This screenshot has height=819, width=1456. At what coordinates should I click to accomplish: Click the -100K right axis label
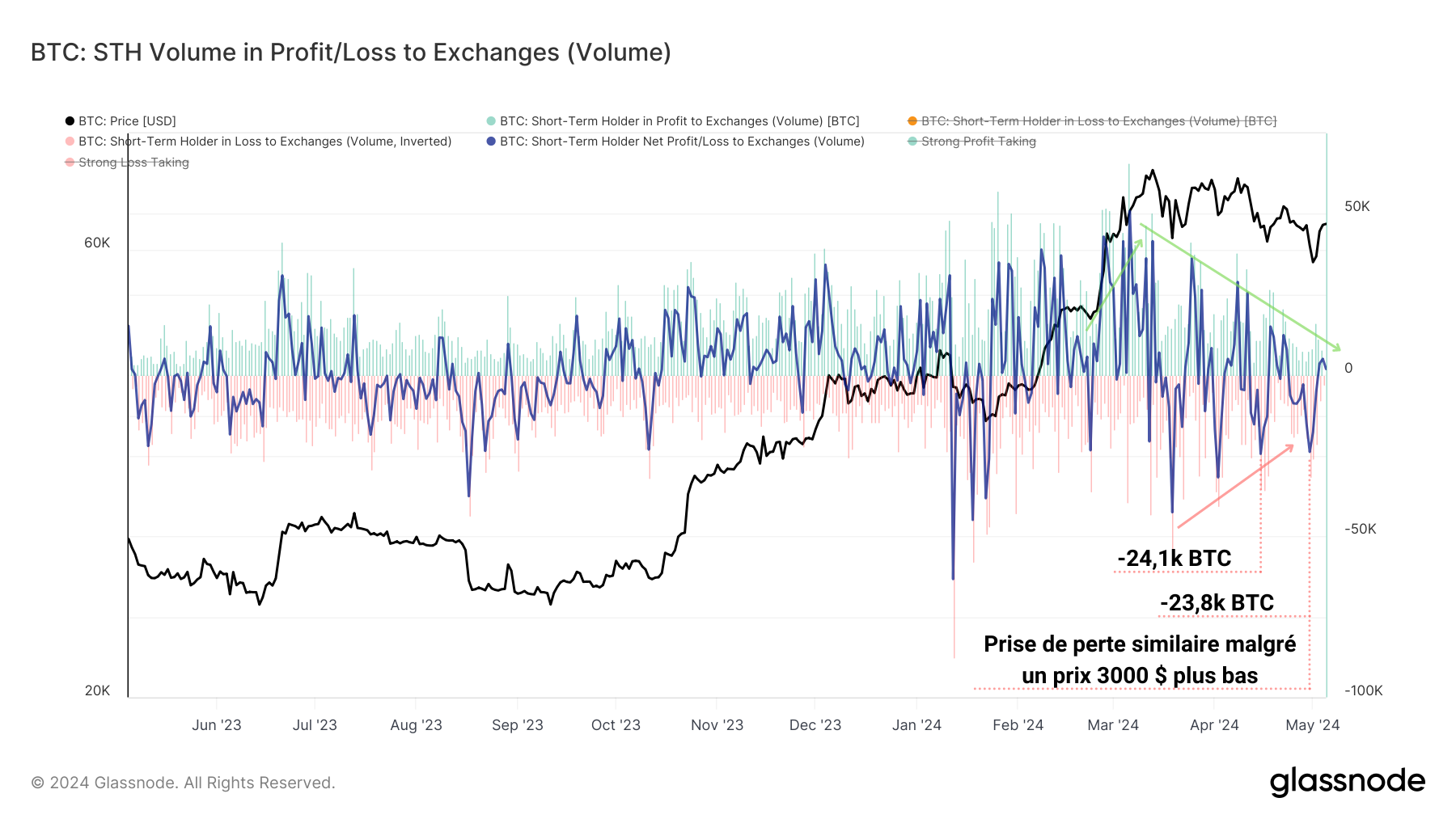1363,691
